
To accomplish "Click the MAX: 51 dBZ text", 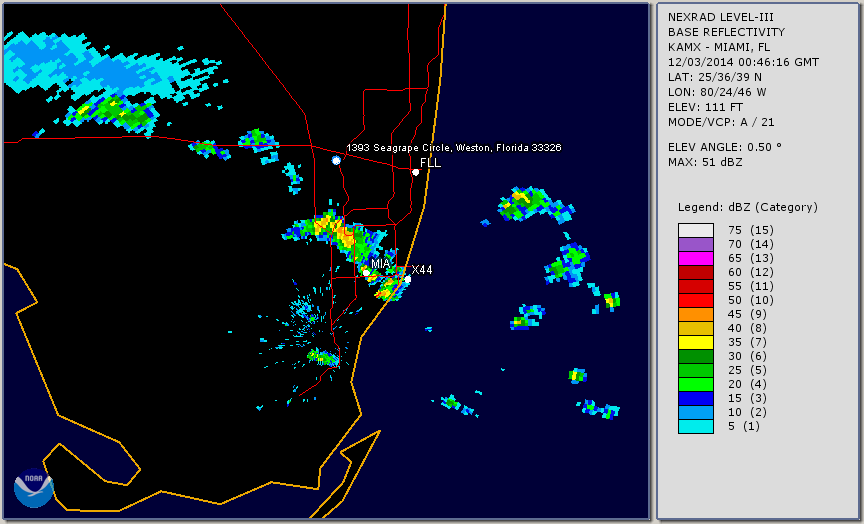I will (705, 162).
